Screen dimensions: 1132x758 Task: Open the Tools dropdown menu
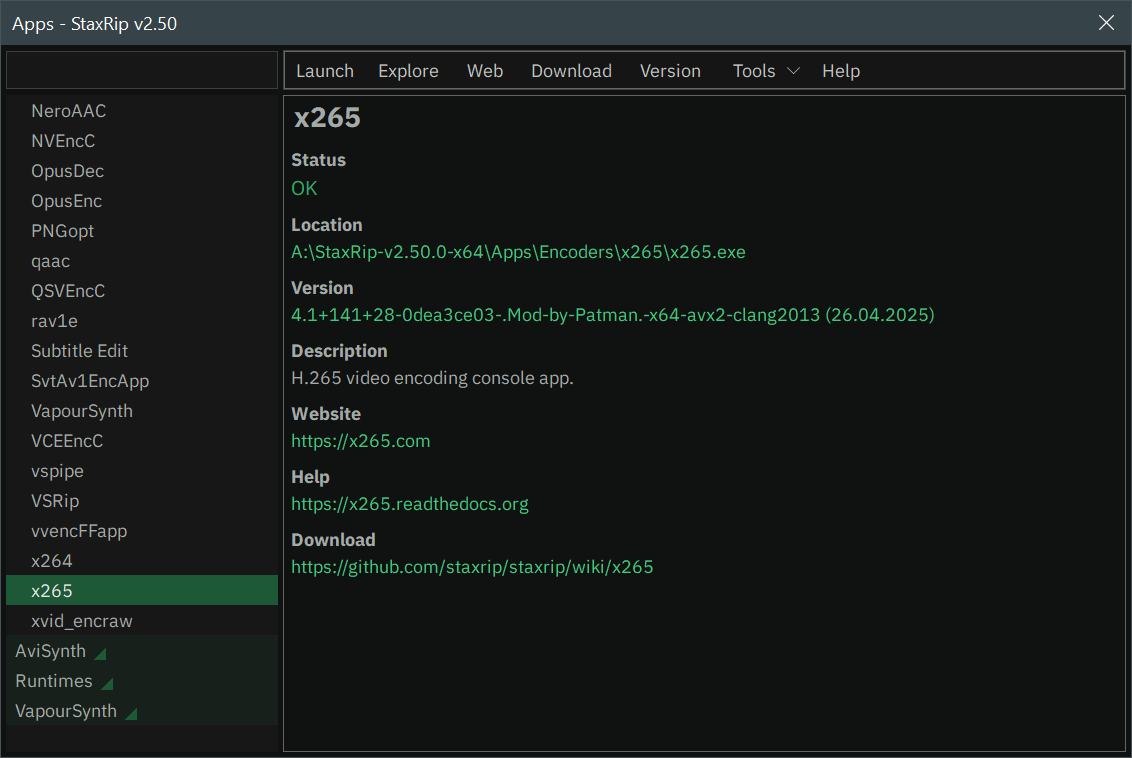(766, 71)
